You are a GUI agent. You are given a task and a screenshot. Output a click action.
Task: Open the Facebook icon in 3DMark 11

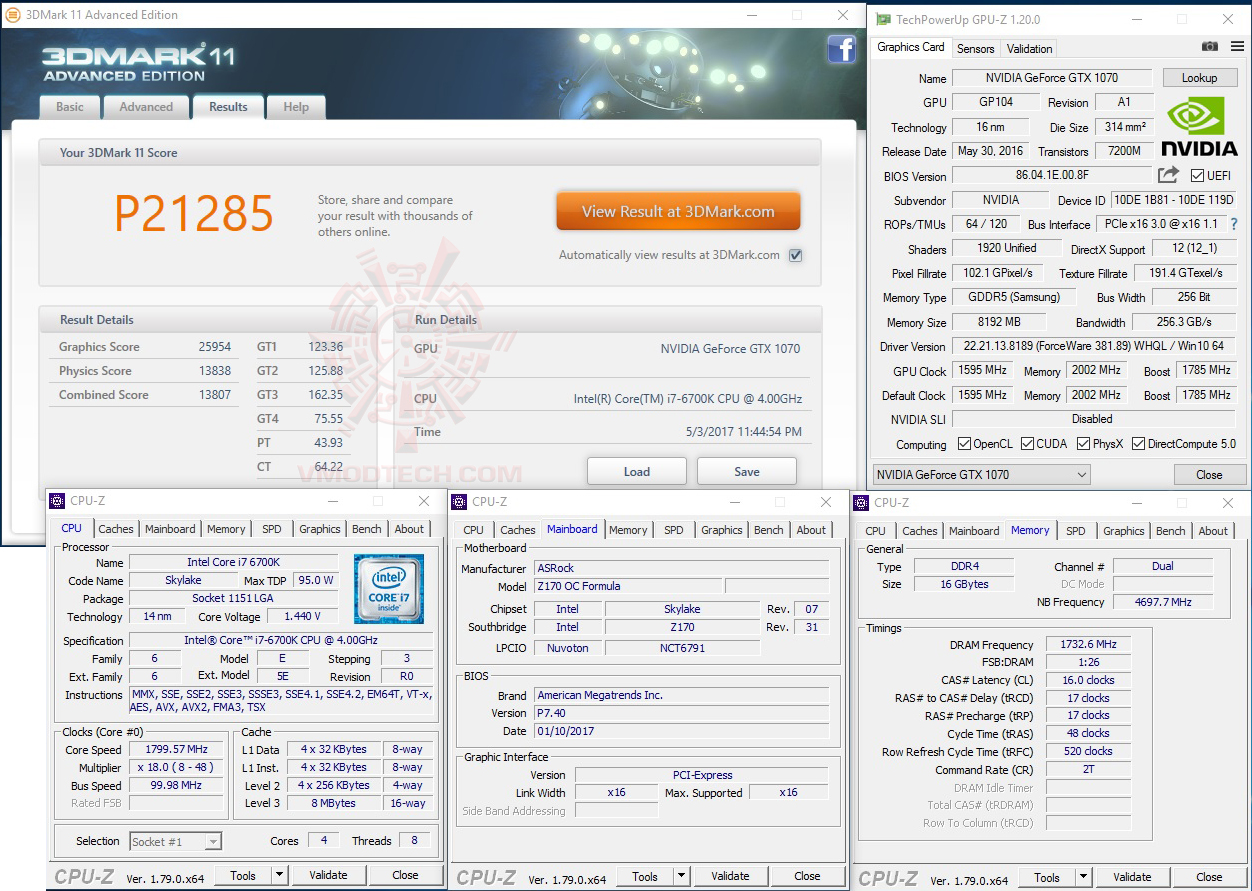tap(841, 49)
